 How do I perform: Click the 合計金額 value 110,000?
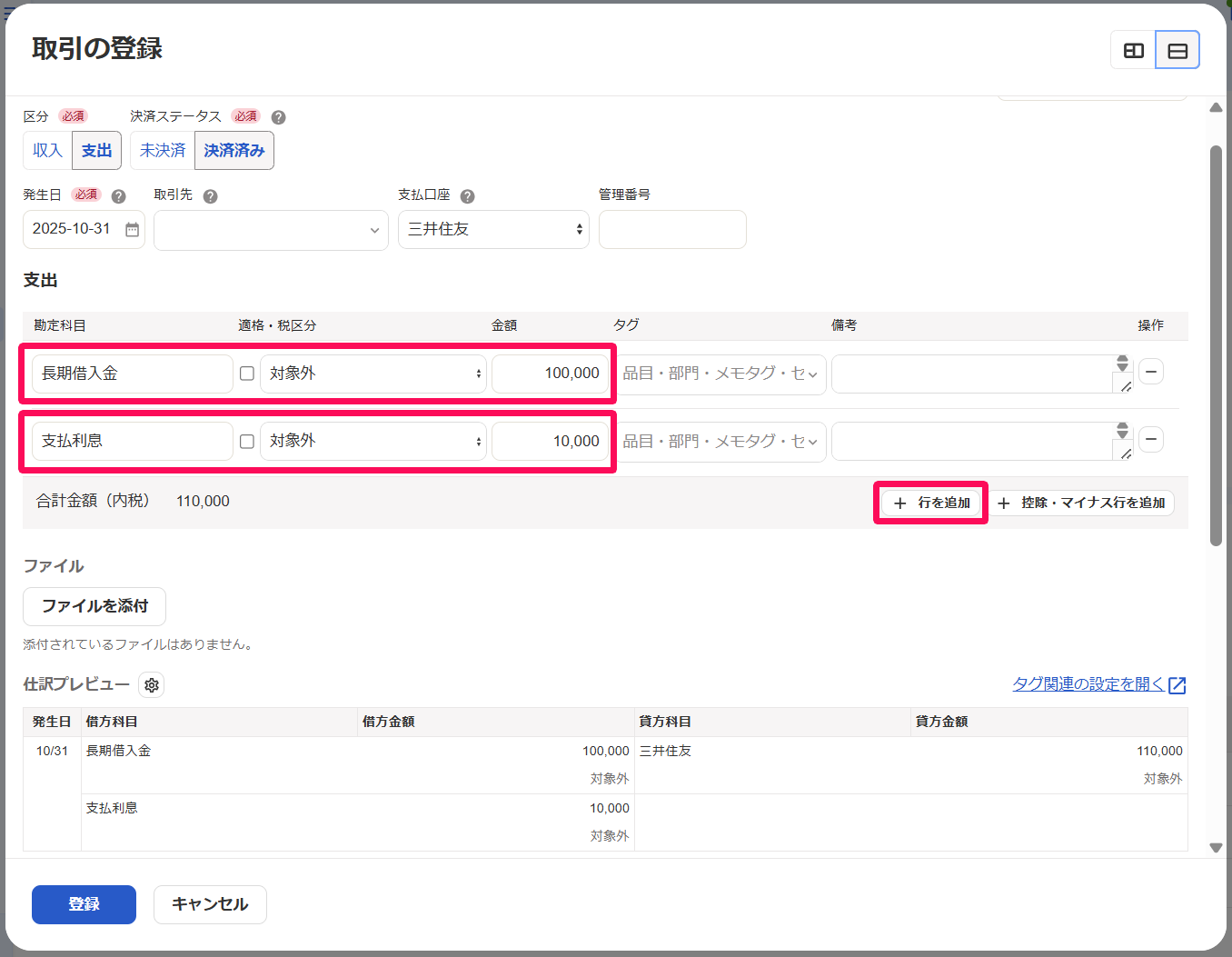(203, 502)
